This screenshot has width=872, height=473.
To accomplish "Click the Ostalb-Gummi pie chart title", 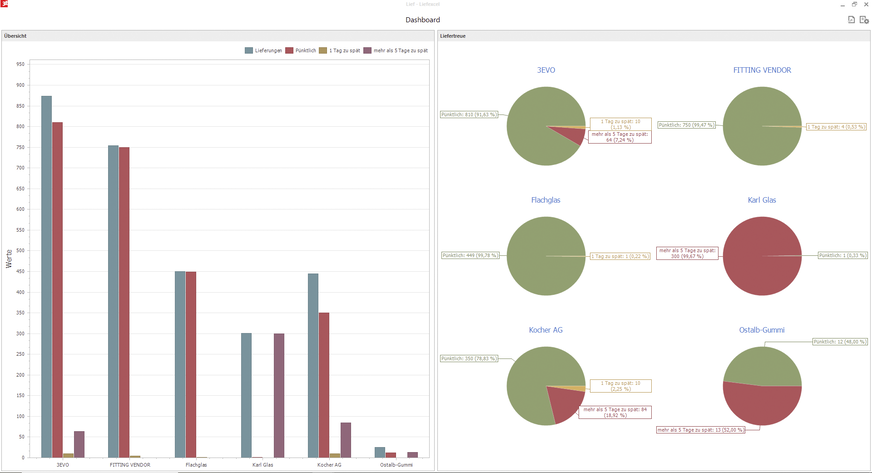I will 762,330.
